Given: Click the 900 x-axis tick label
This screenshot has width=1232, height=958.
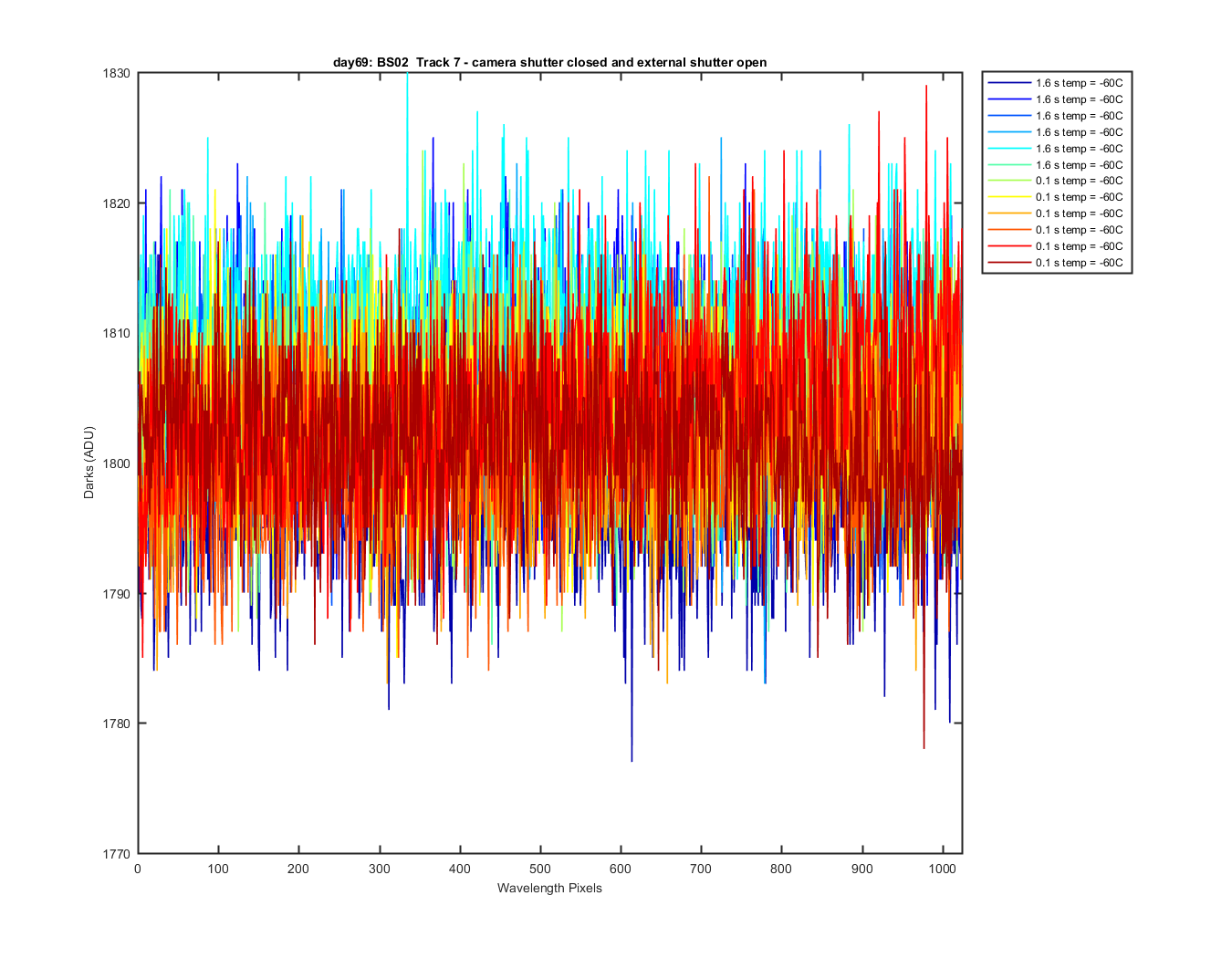Looking at the screenshot, I should pos(861,869).
